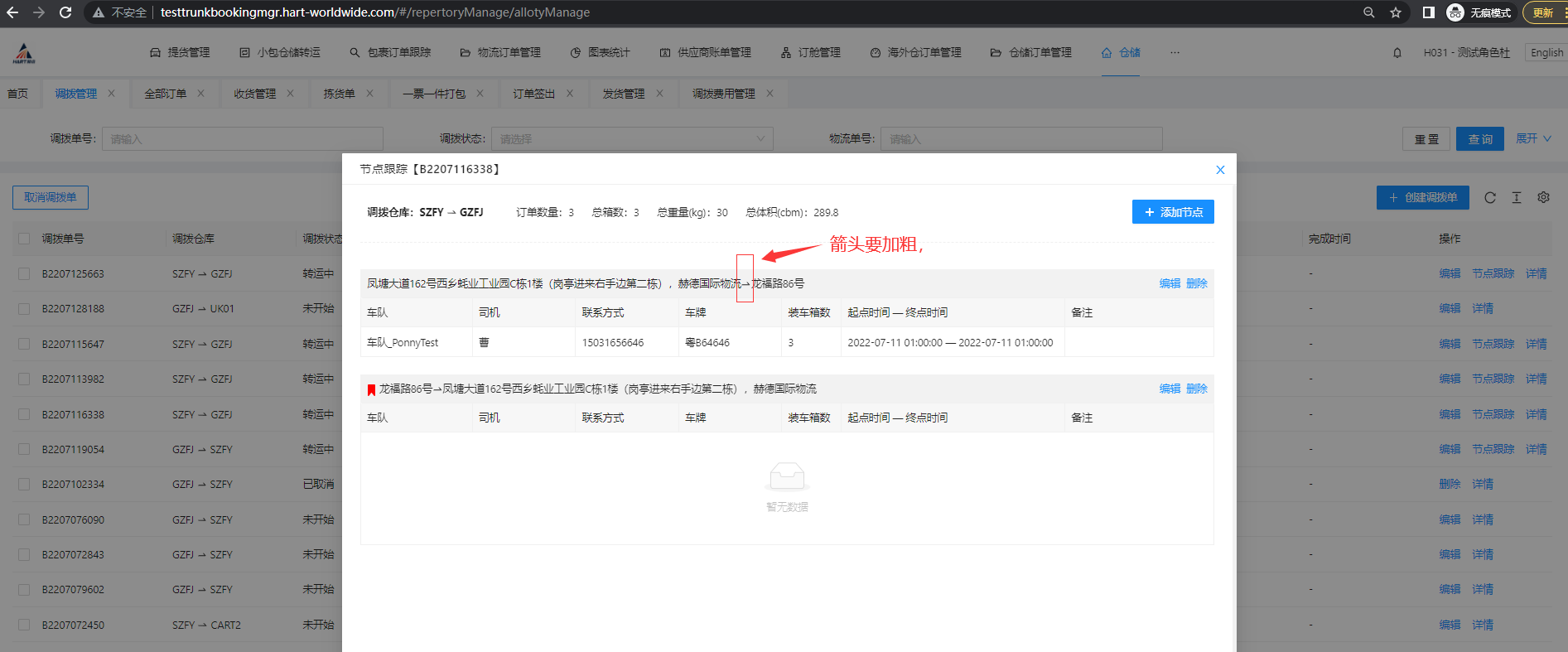The width and height of the screenshot is (1568, 652).
Task: Reload the browser page
Action: point(65,12)
